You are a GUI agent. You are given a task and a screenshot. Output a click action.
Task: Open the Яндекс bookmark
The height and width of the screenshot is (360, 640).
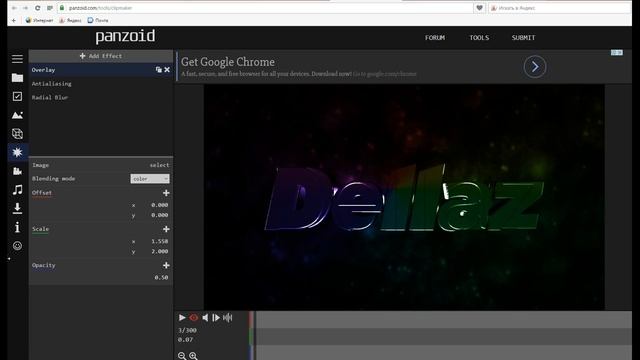tap(70, 20)
